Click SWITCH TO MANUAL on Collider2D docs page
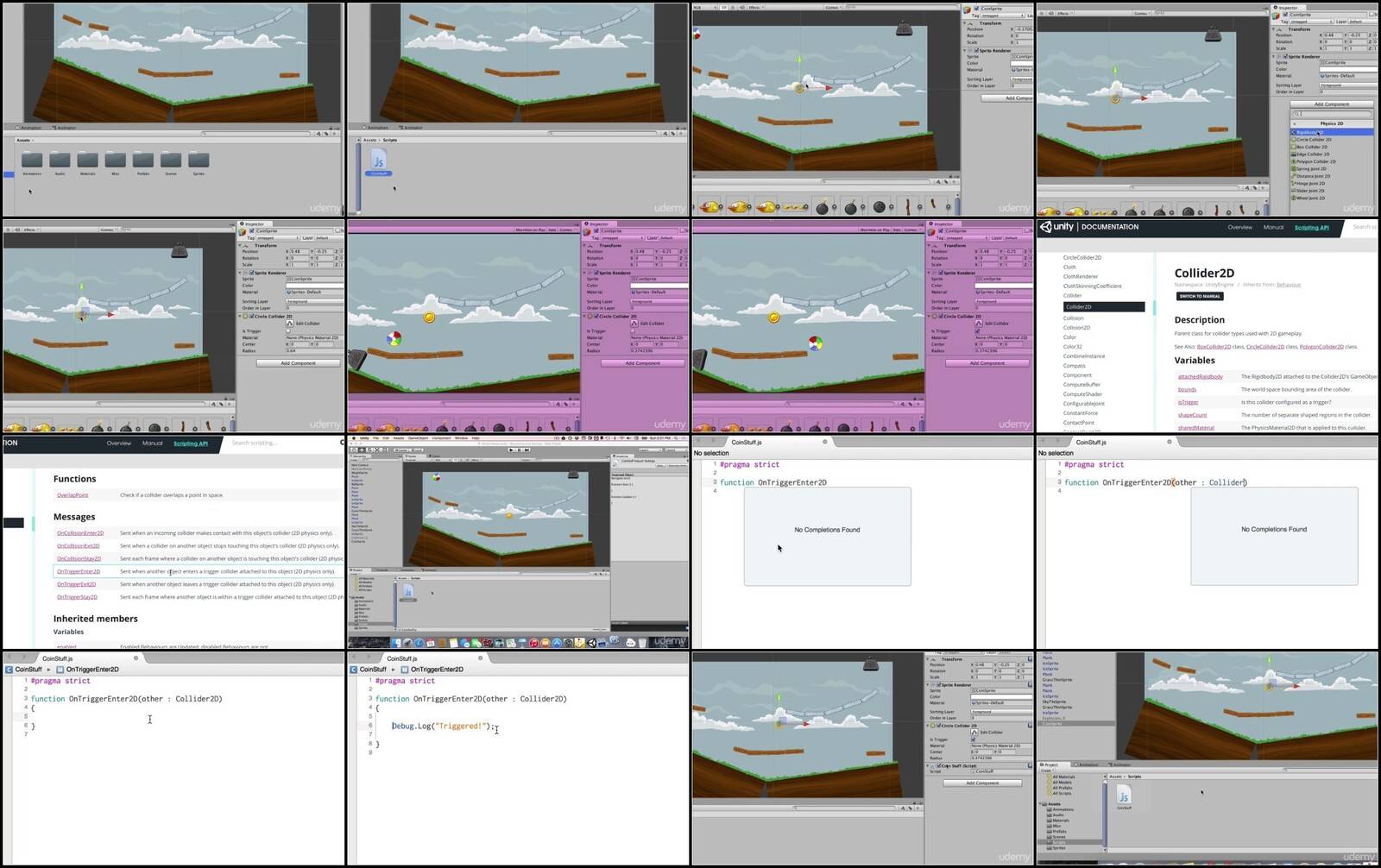1381x868 pixels. click(x=1200, y=296)
